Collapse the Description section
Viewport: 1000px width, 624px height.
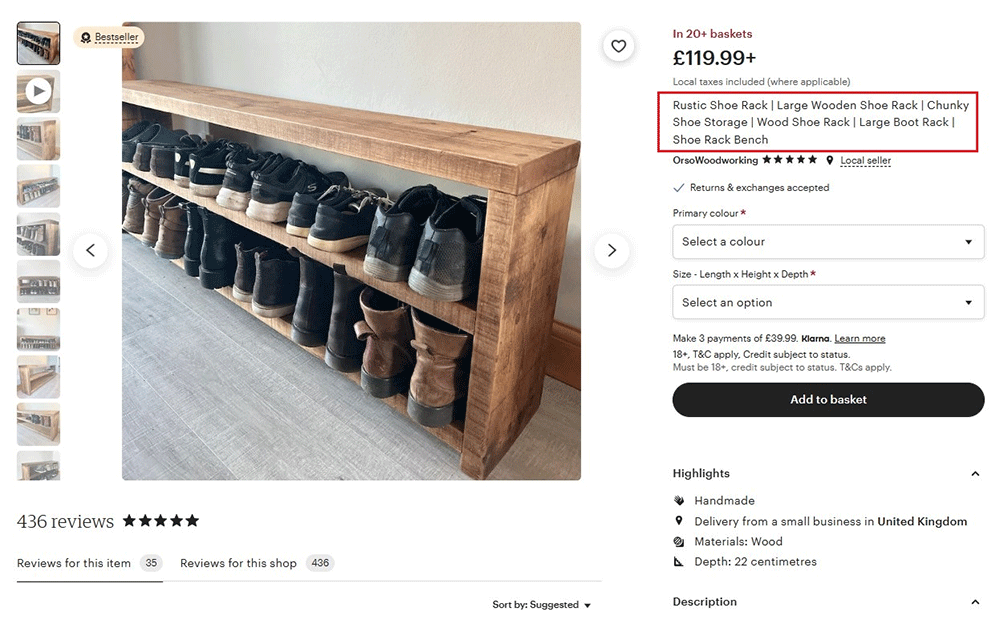point(975,602)
